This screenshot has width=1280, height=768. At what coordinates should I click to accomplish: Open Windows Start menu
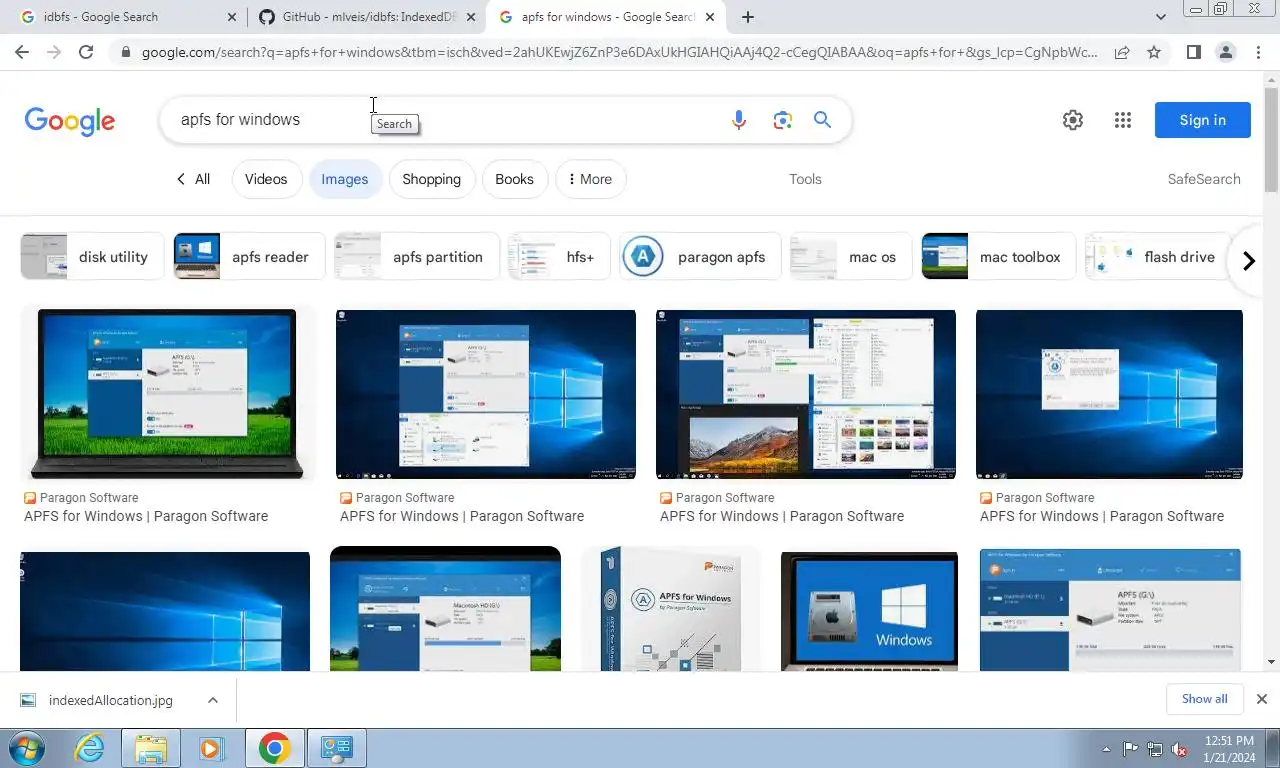(x=27, y=748)
